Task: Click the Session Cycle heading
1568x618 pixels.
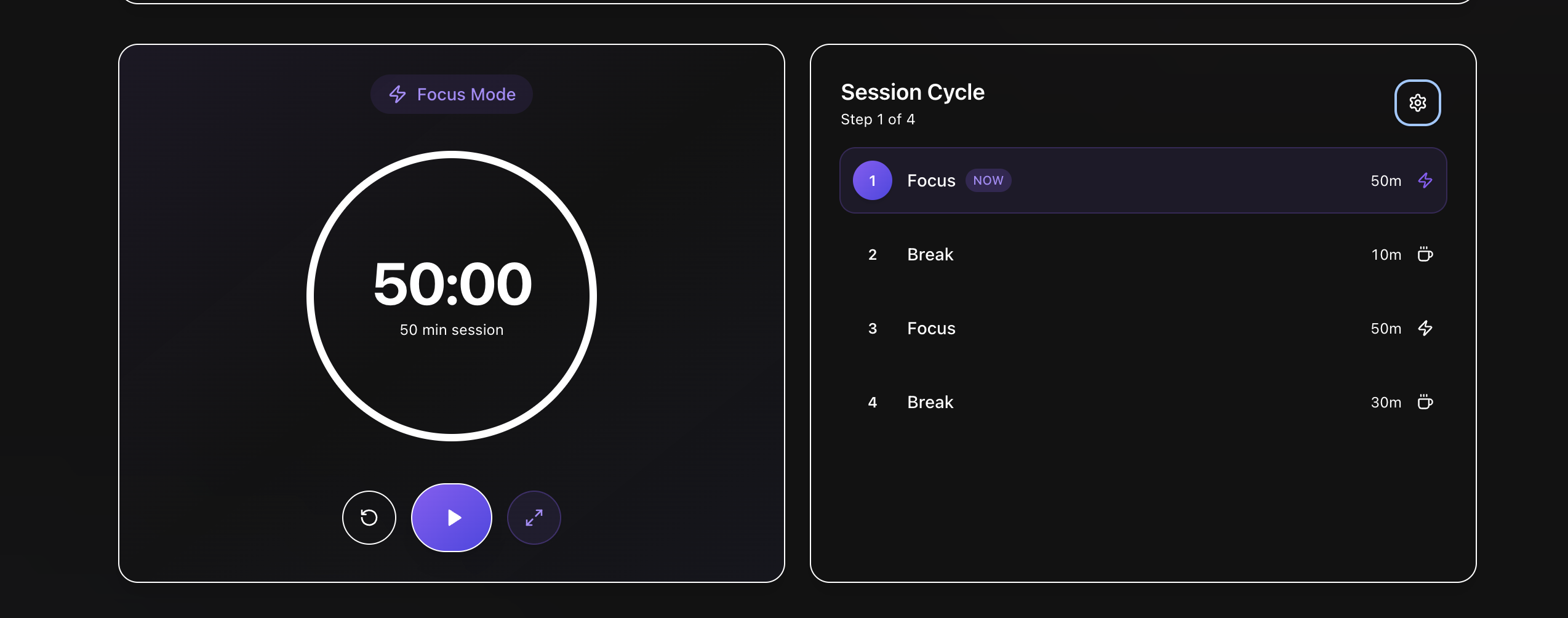Action: 913,92
